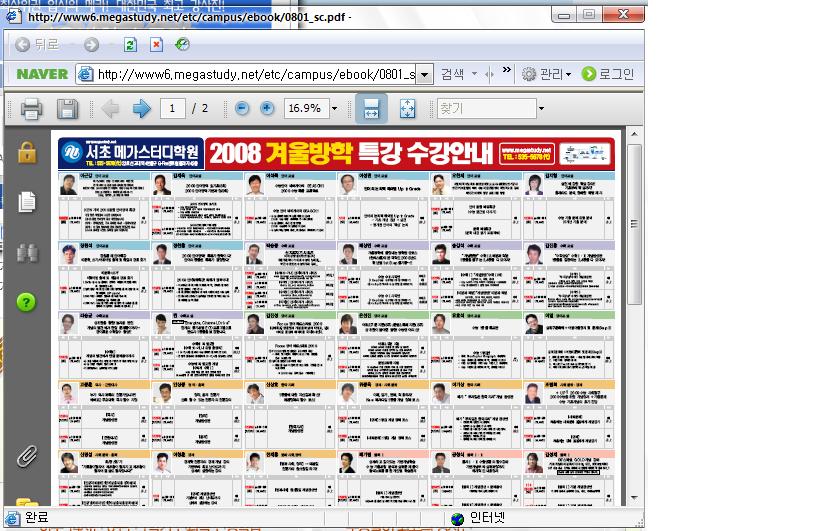840x531 pixels.
Task: Click the browser Forward arrow button
Action: tap(92, 44)
